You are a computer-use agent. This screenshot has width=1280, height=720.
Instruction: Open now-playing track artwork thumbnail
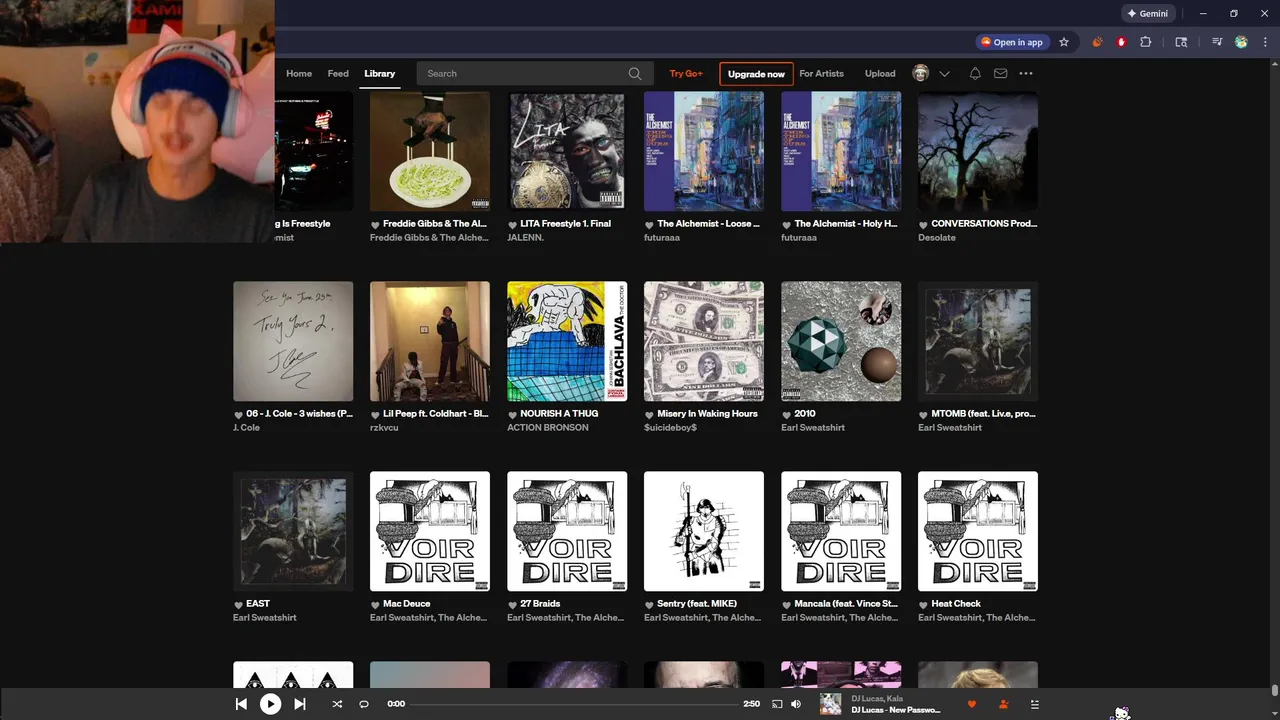[830, 704]
